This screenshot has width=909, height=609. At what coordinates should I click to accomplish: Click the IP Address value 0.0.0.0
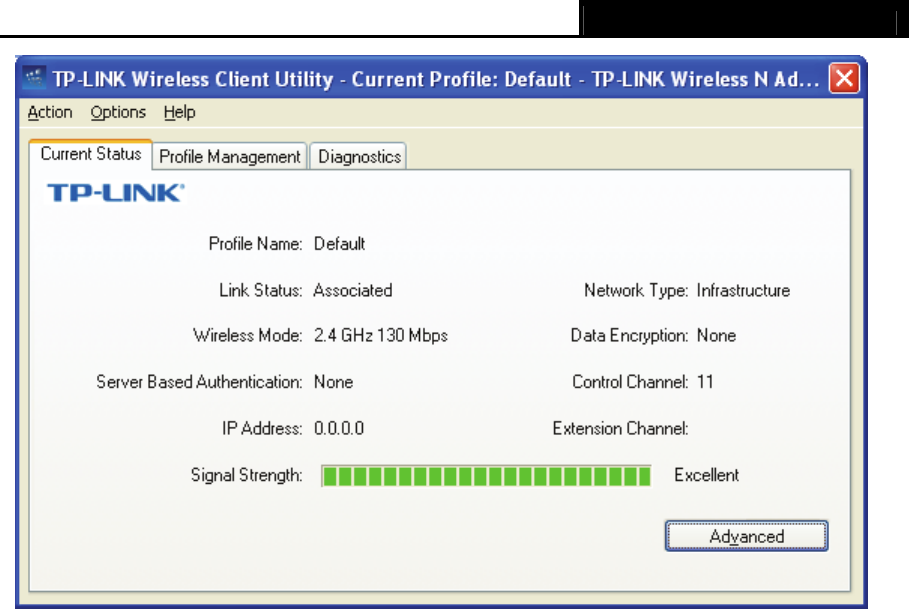(x=339, y=429)
